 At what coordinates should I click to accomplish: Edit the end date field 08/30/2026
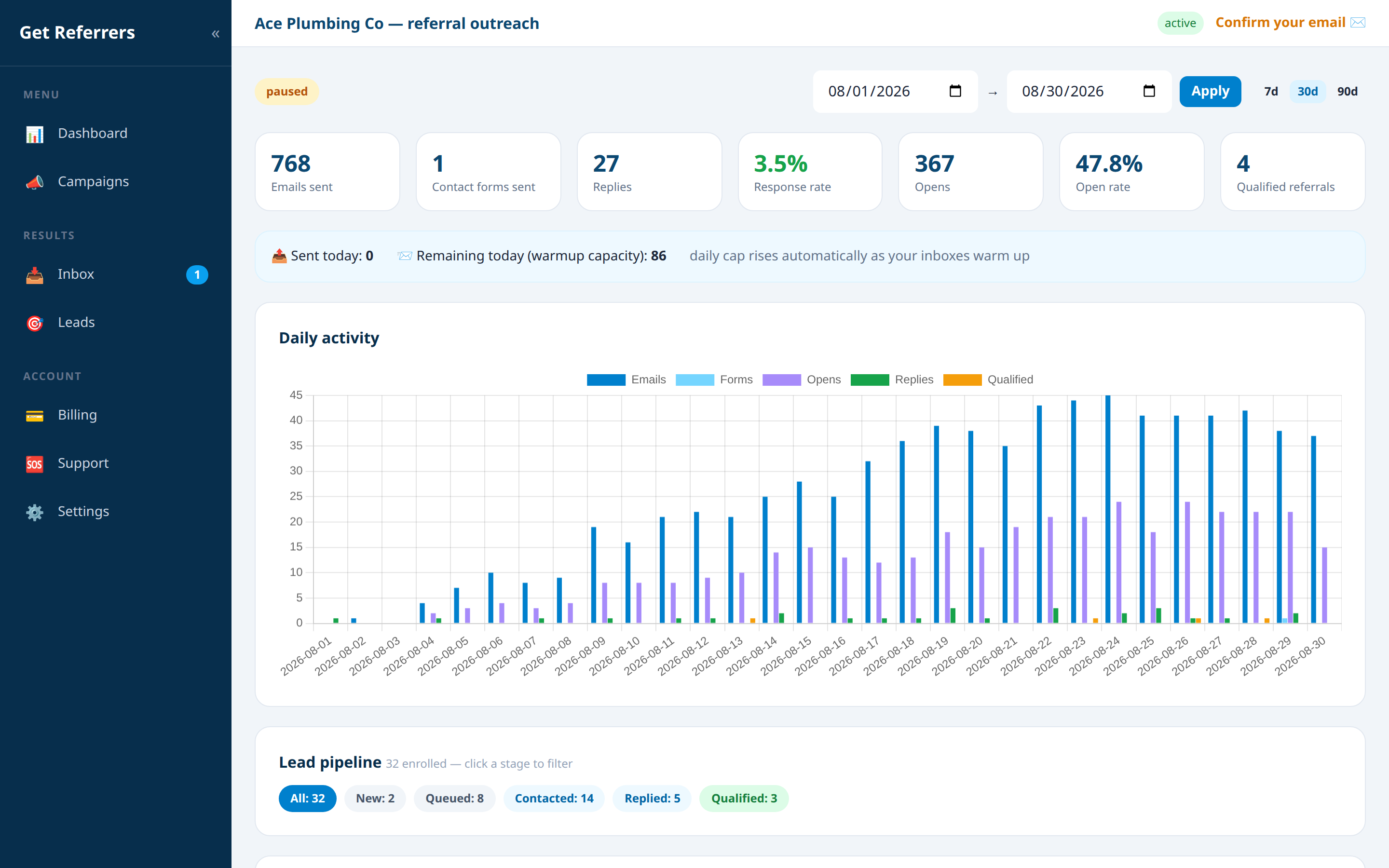point(1089,91)
